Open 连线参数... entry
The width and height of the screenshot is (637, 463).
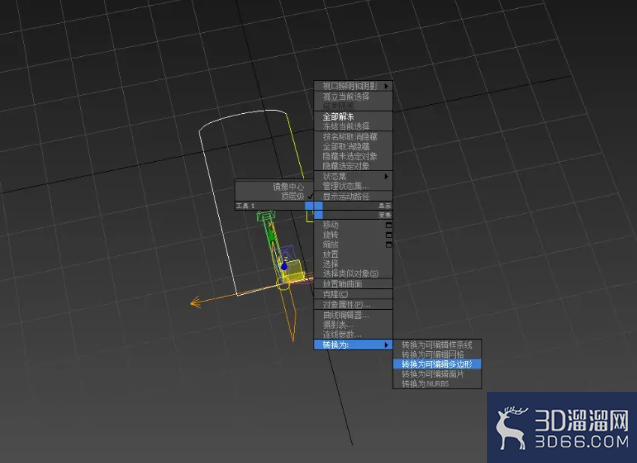353,334
